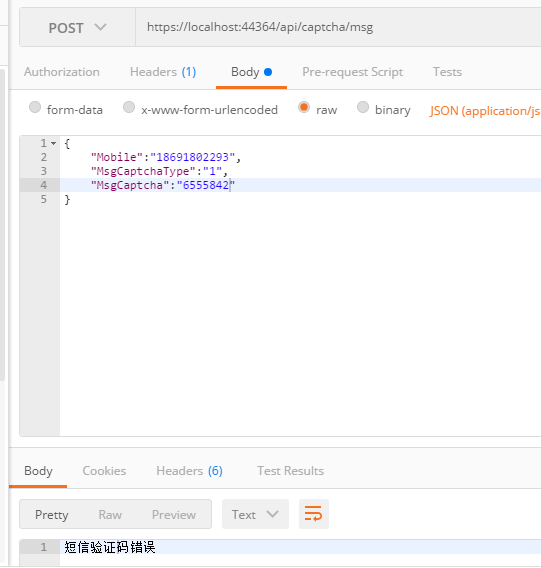View response Headers (6) tab

(x=189, y=471)
